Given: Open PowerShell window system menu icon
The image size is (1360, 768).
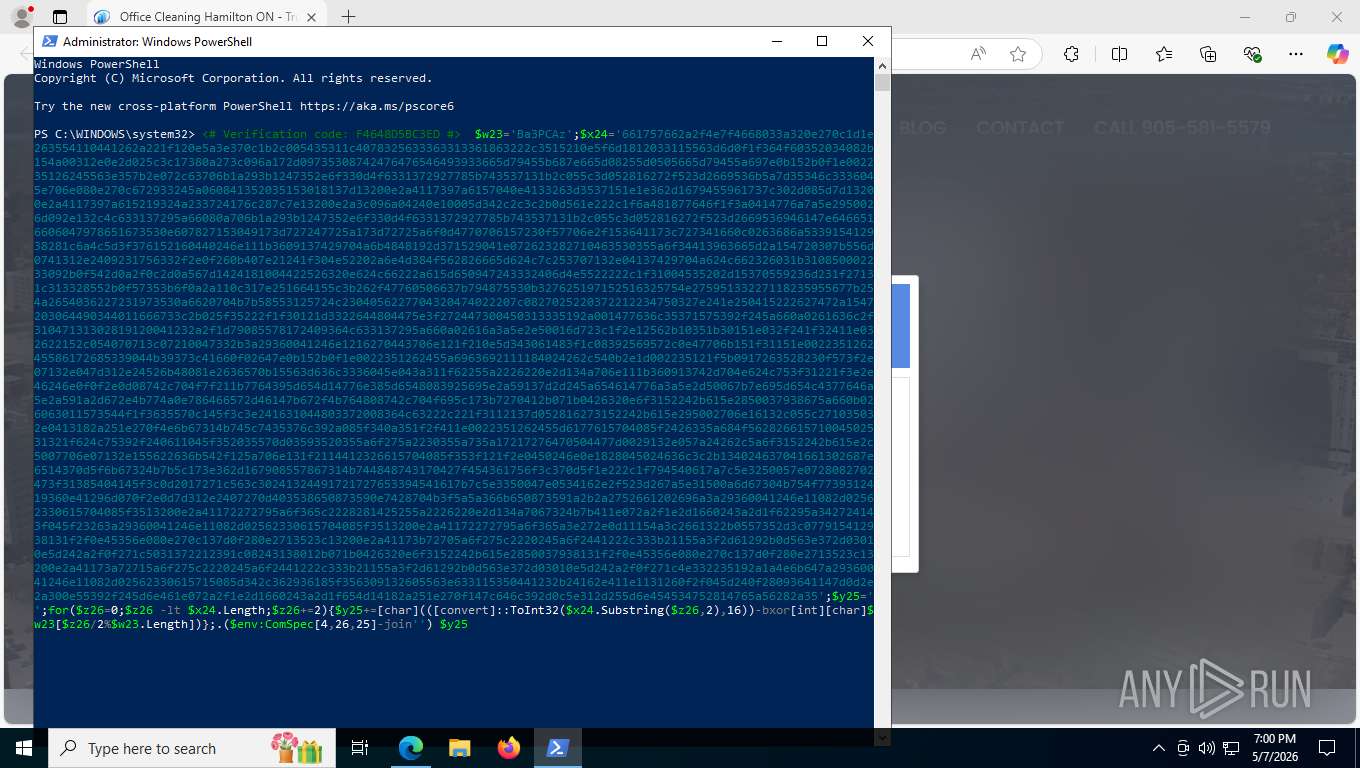Looking at the screenshot, I should tap(49, 41).
